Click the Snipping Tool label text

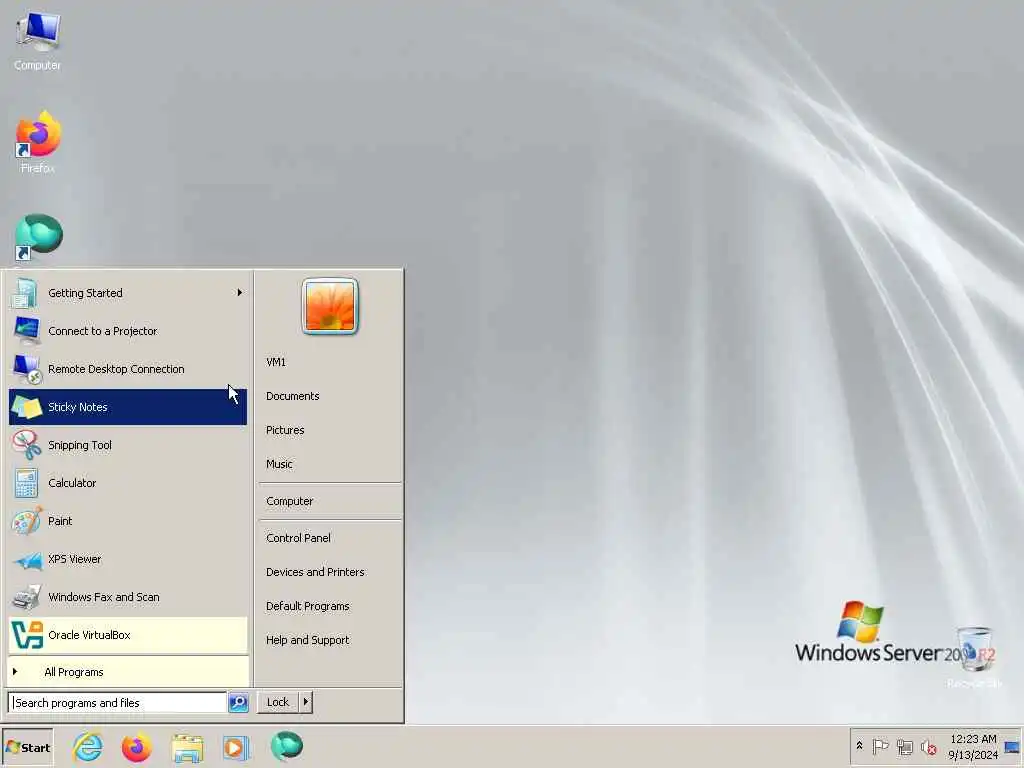(80, 445)
